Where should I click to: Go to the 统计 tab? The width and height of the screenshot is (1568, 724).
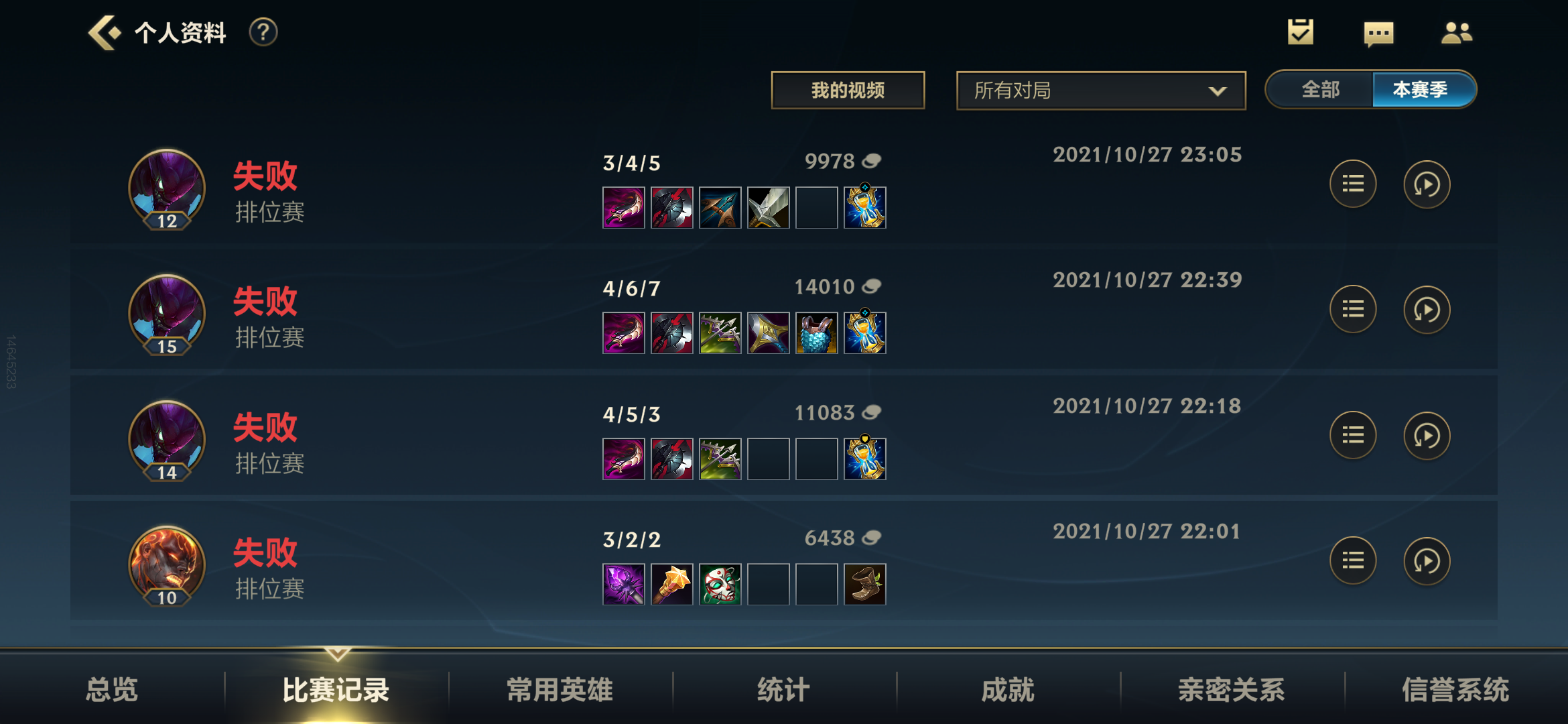tap(784, 689)
